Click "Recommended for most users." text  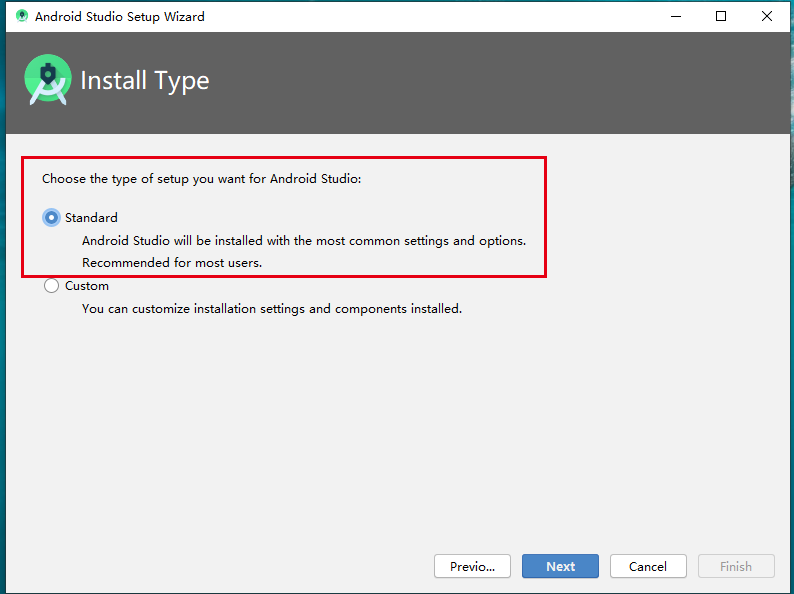[172, 263]
